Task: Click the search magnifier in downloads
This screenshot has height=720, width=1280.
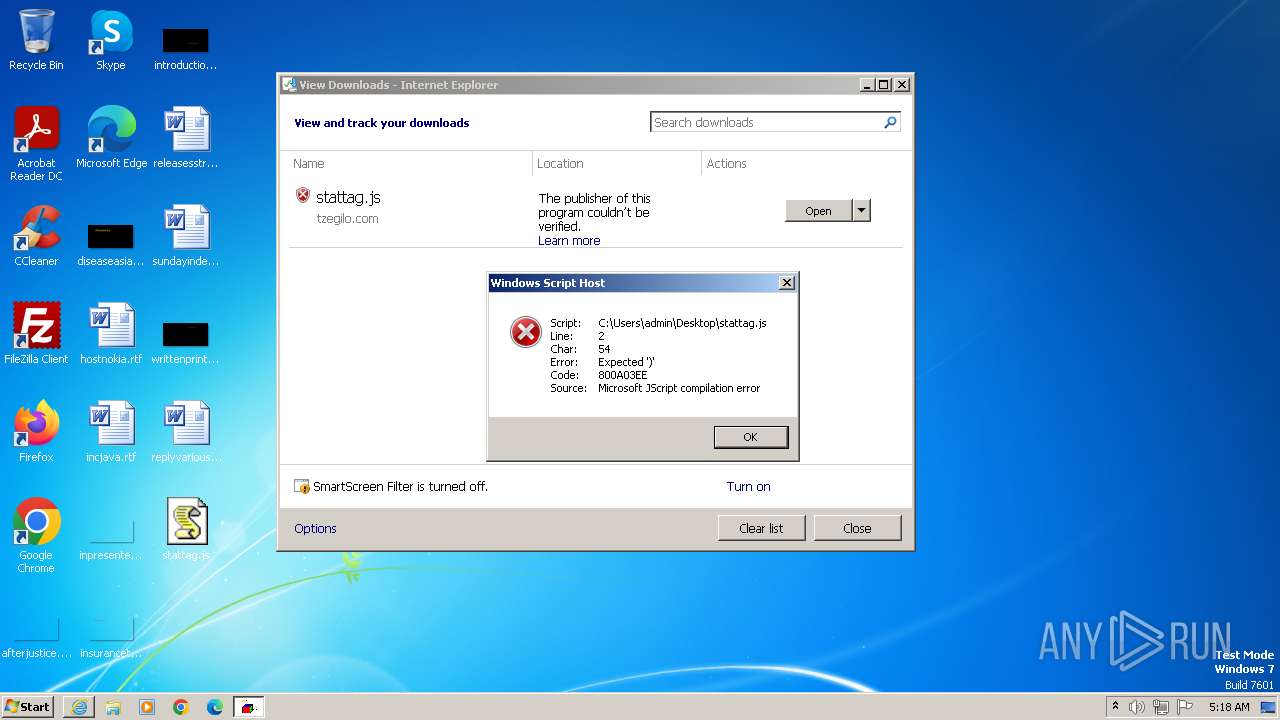Action: [x=890, y=122]
